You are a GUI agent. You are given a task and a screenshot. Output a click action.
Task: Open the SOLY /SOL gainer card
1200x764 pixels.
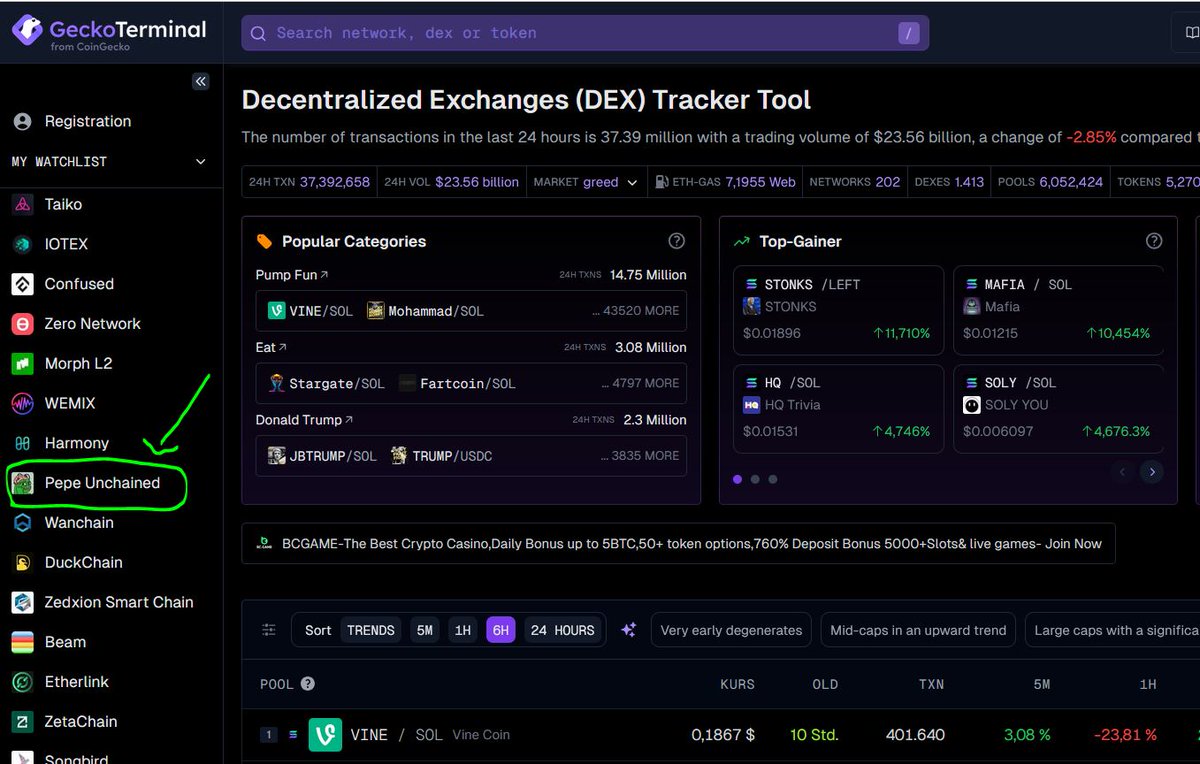(1058, 408)
